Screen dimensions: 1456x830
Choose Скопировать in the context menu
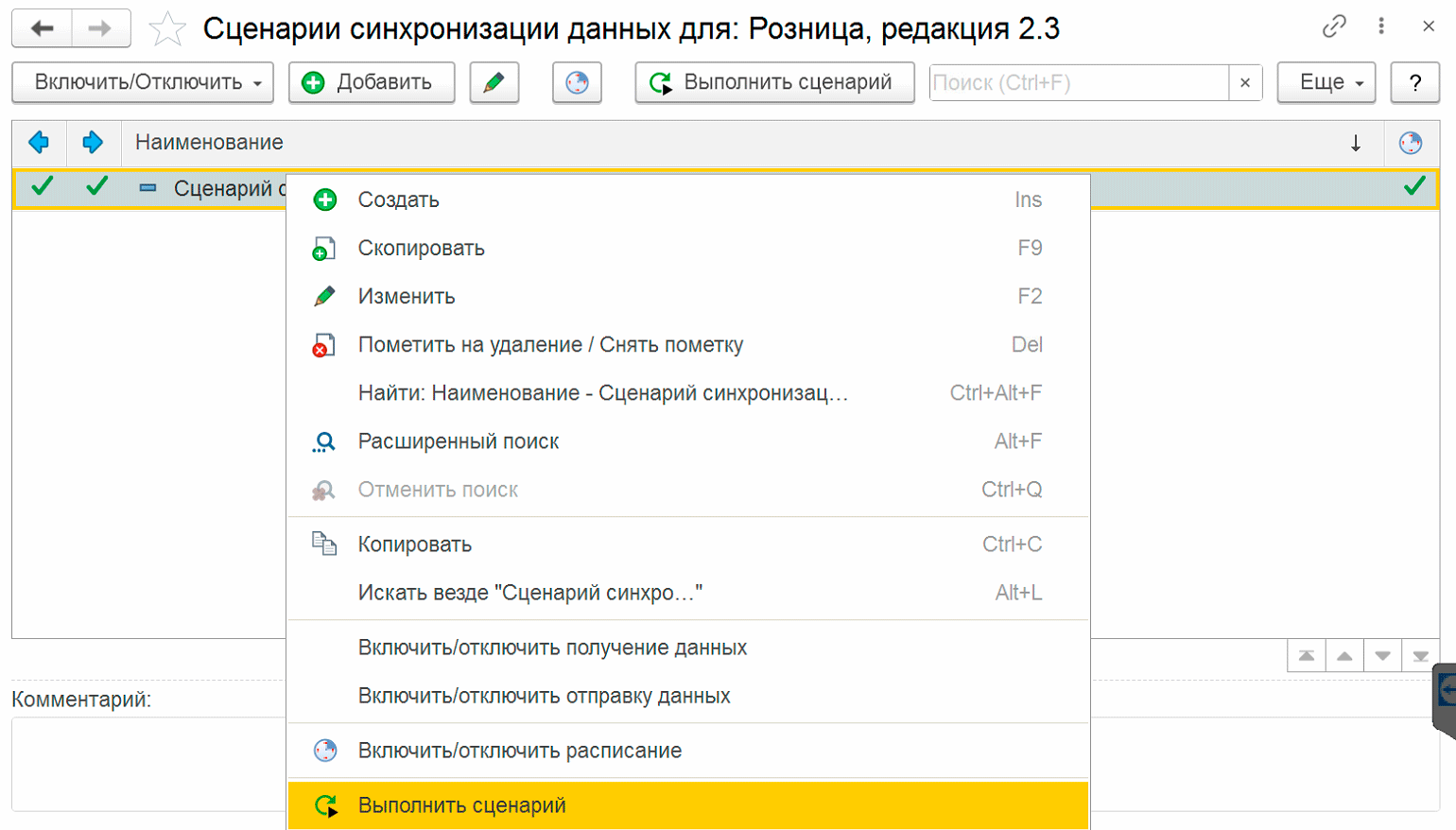click(688, 248)
